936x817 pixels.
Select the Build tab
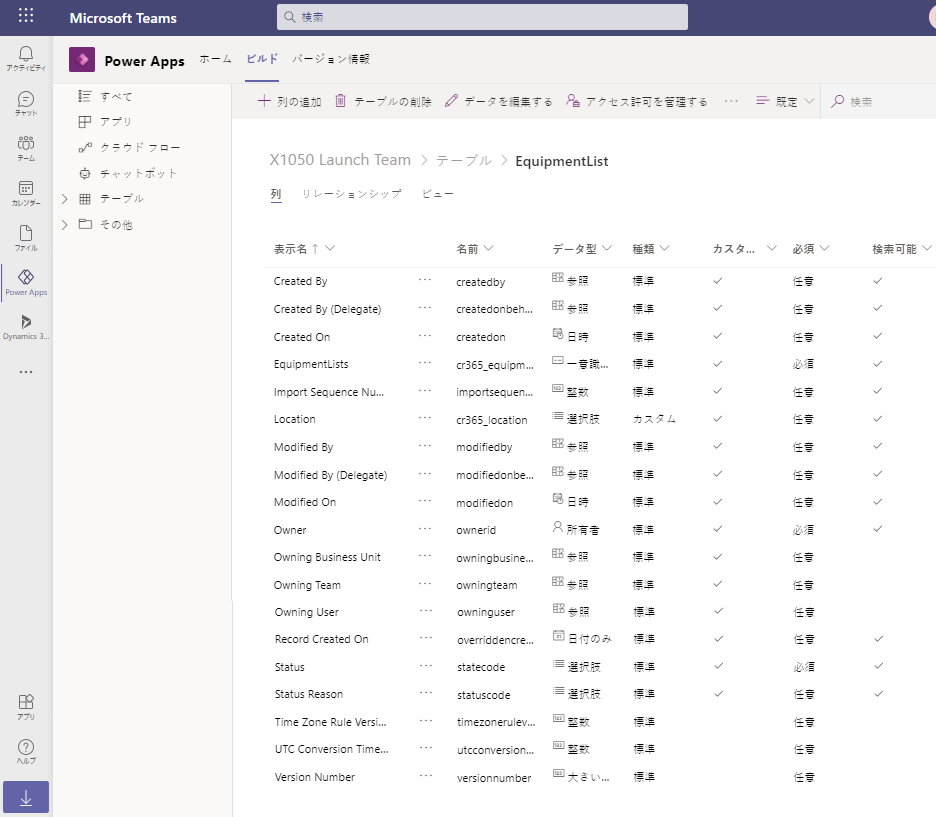click(262, 59)
